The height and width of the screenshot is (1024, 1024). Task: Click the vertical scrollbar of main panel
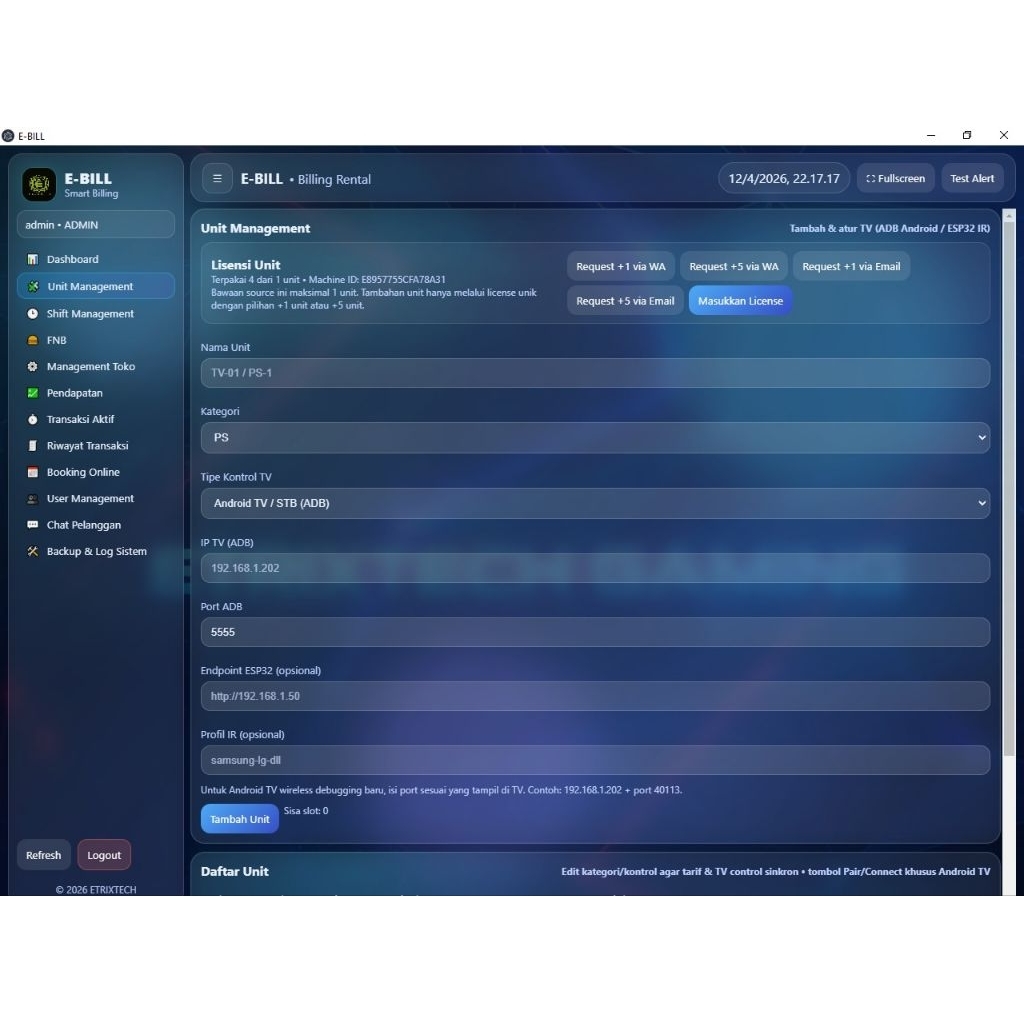tap(1009, 490)
